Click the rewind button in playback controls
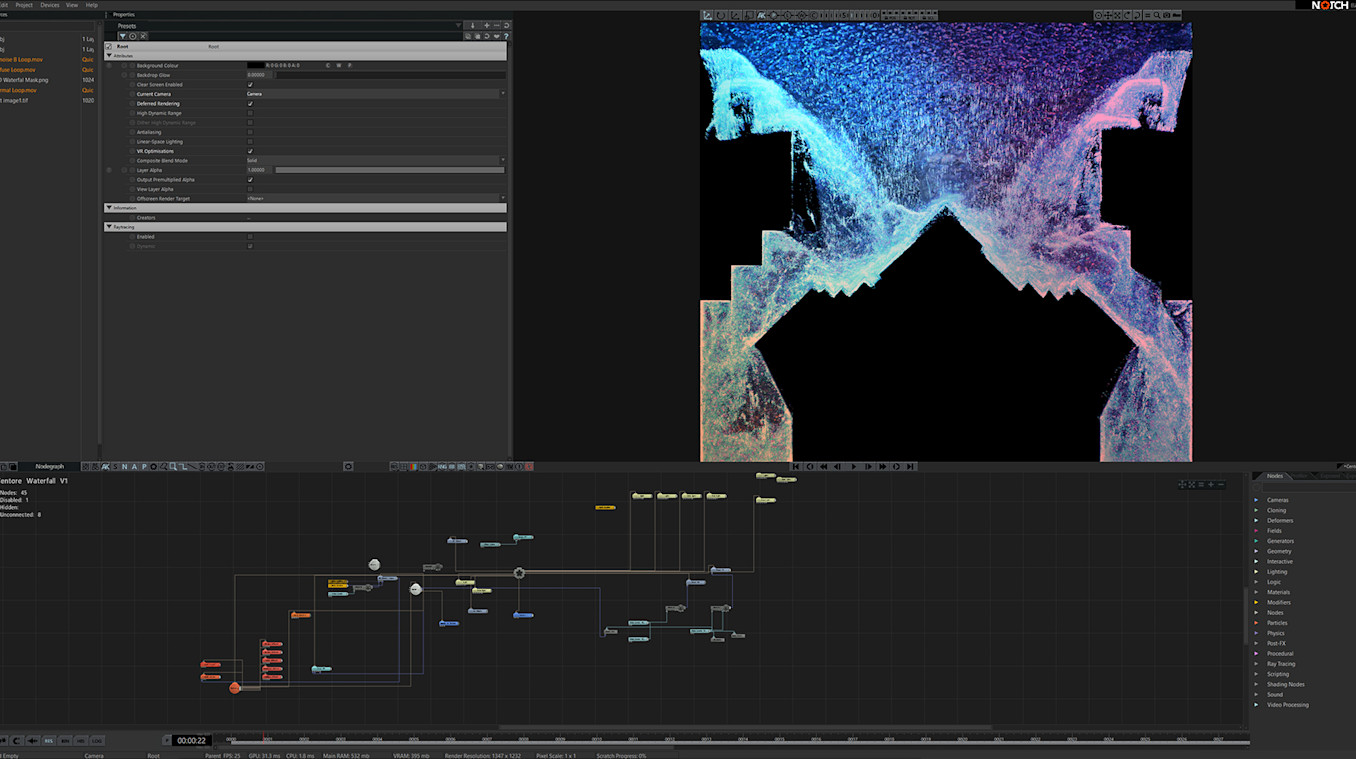Screen dimensions: 1356x759 824,466
